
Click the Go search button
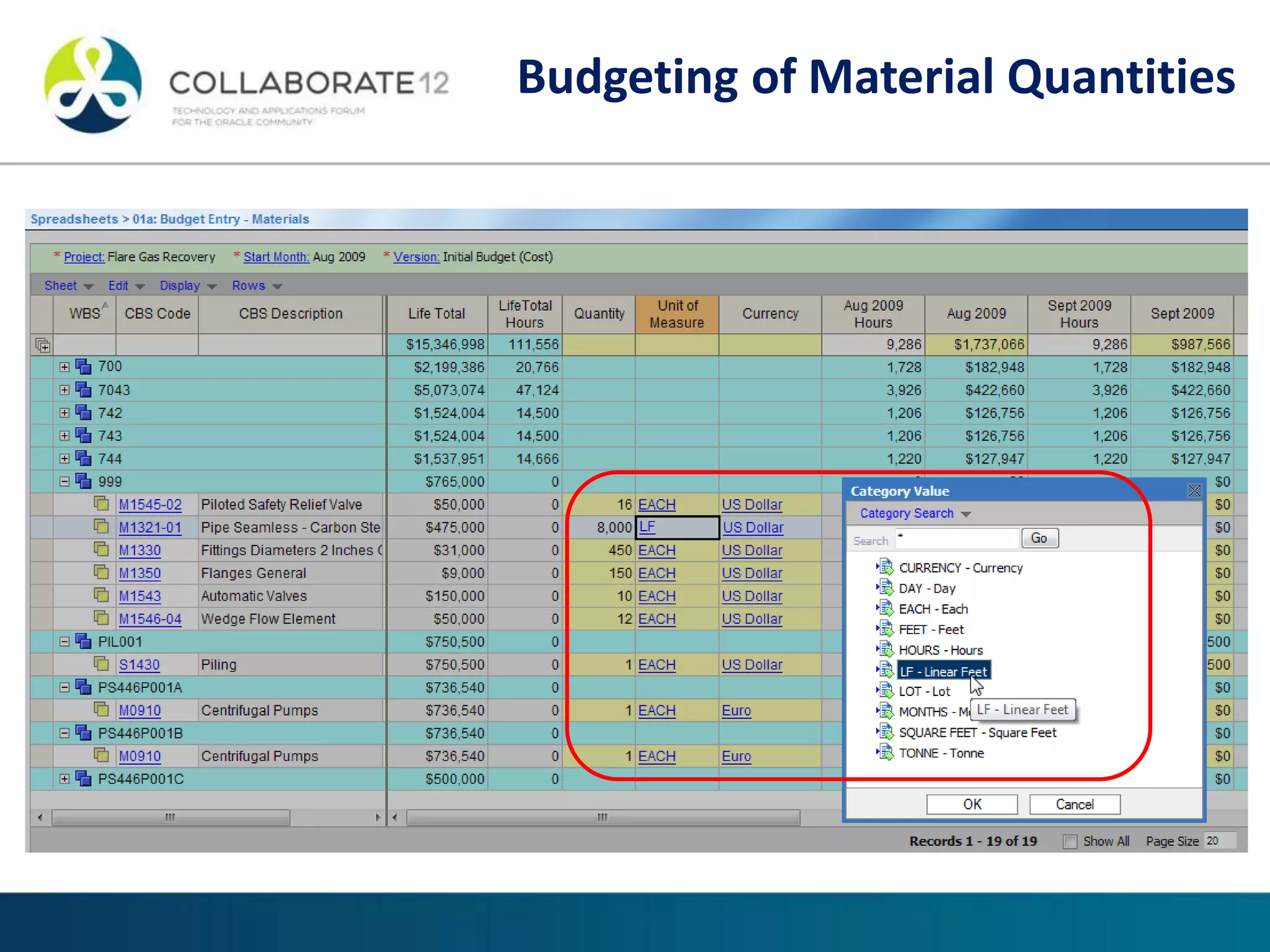1039,538
